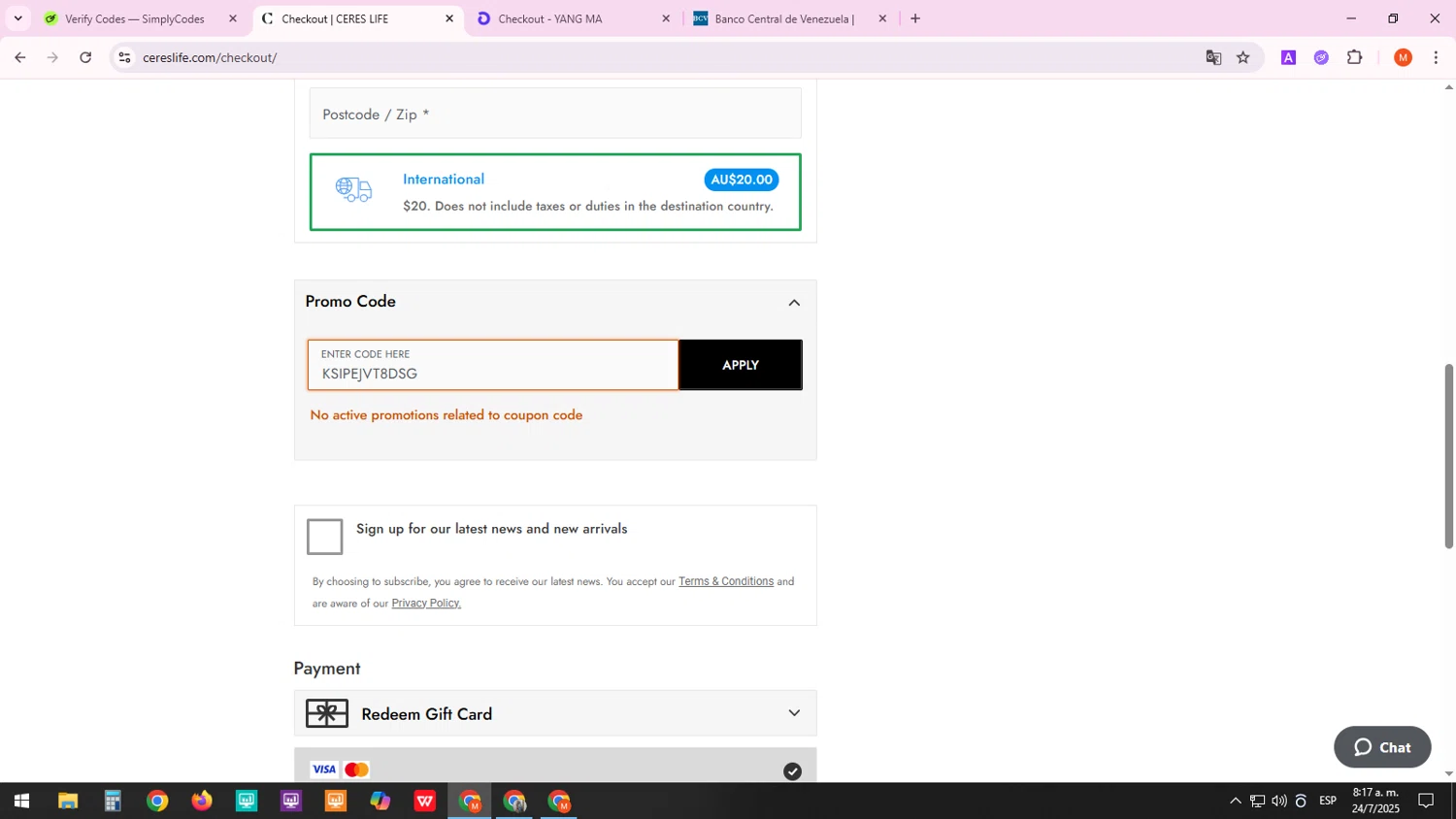1456x819 pixels.
Task: Click the scrollbar down arrow
Action: [x=1449, y=773]
